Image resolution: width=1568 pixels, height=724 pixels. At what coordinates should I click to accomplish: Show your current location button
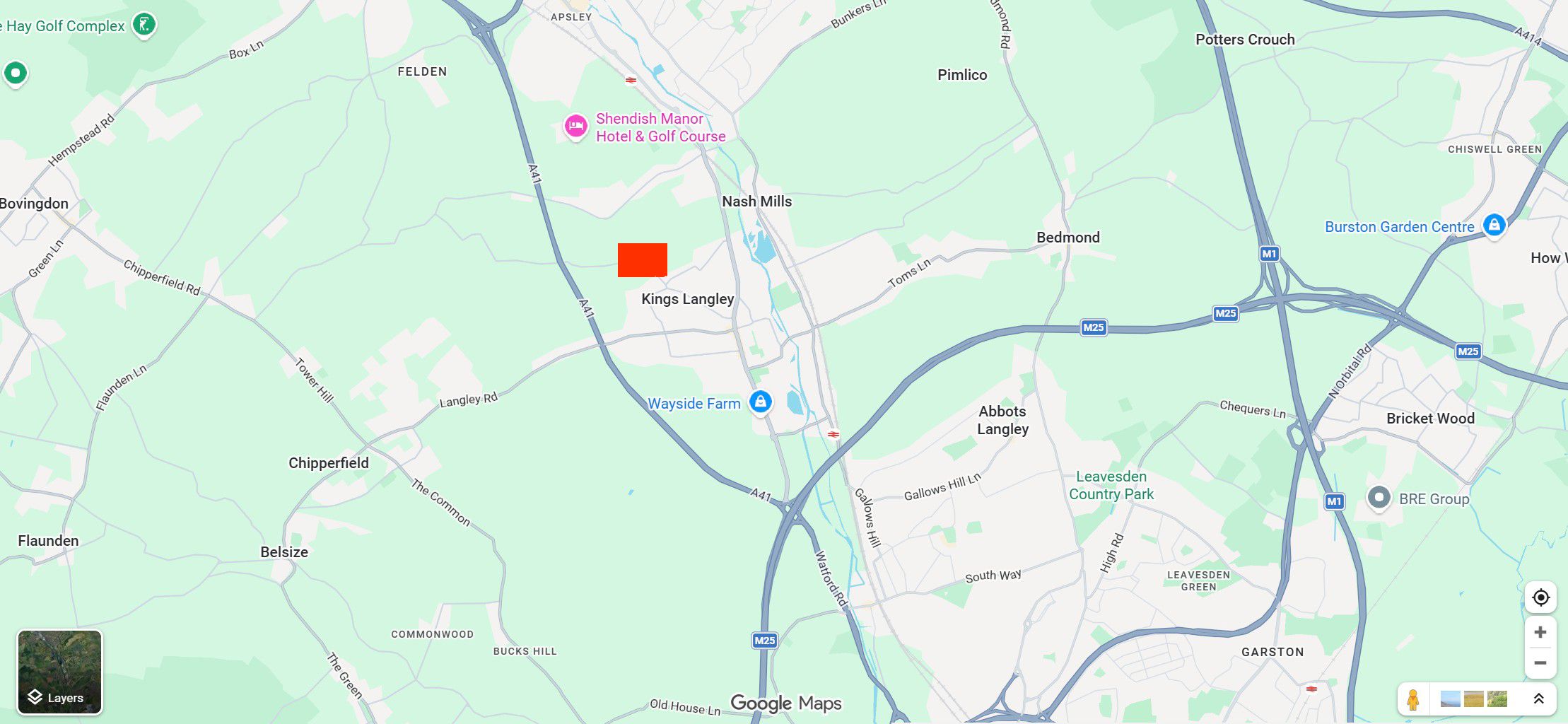(1540, 597)
